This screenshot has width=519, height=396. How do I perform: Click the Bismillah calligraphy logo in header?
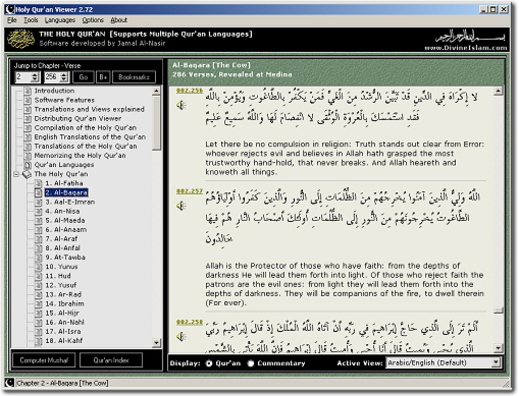[x=470, y=36]
